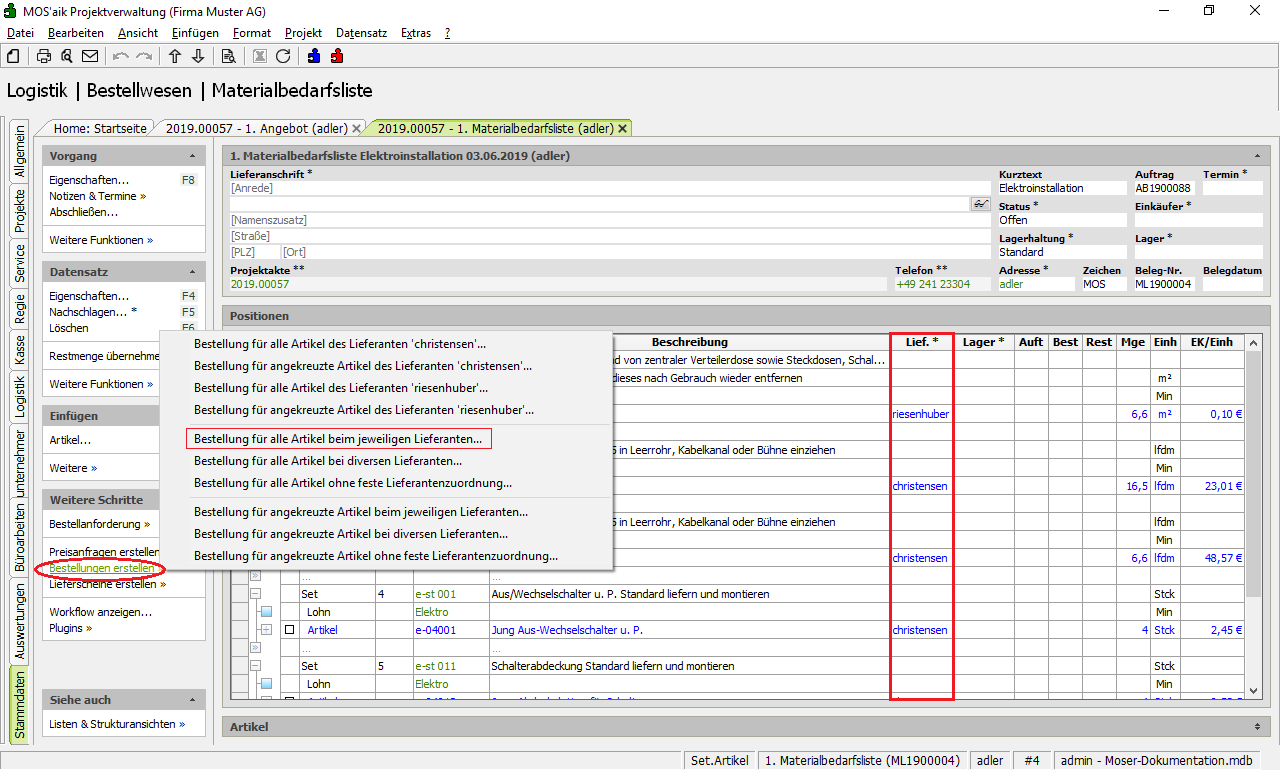1280x770 pixels.
Task: Click the refresh toolbar icon
Action: click(x=283, y=56)
